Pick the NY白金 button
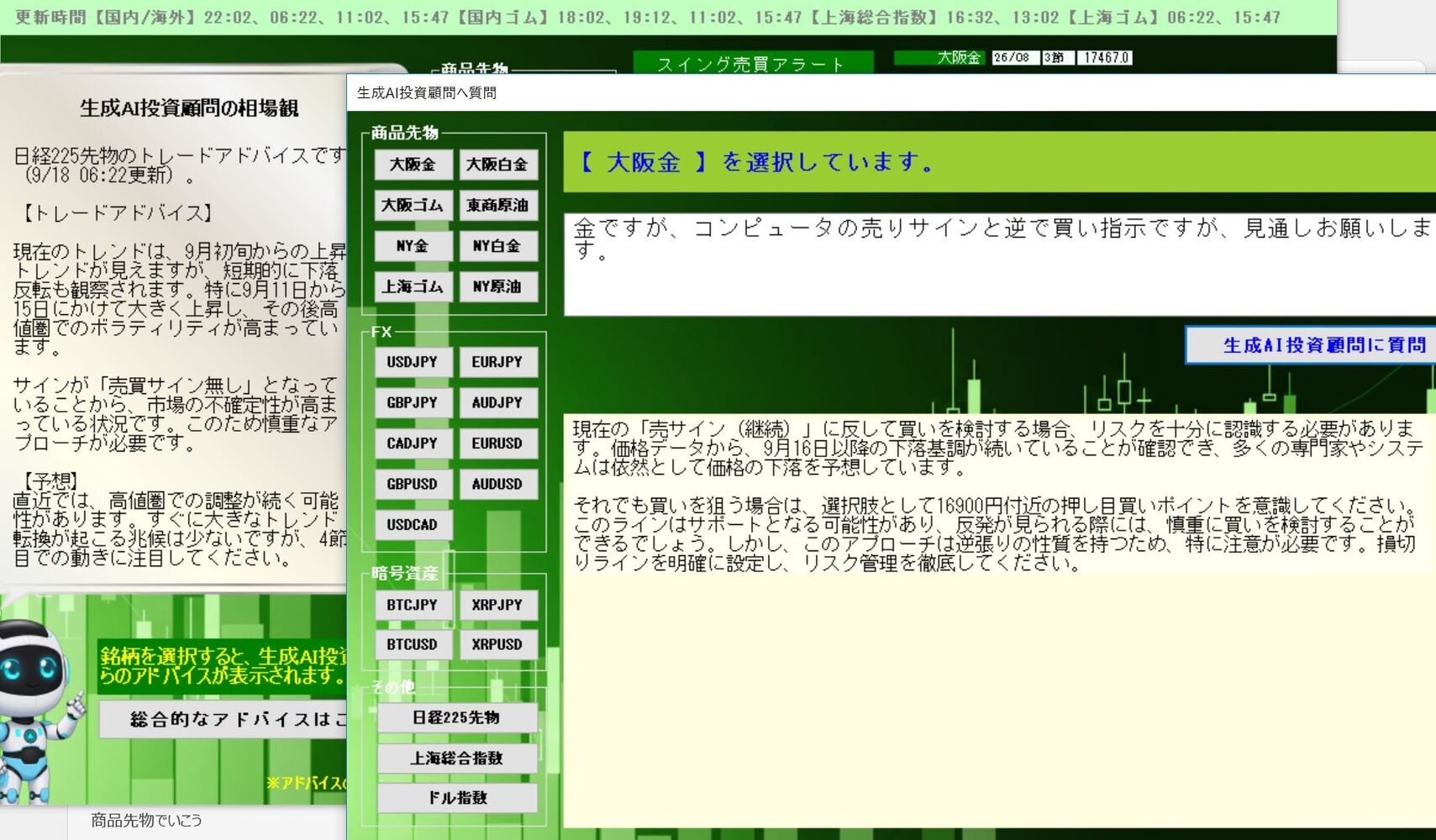 497,246
